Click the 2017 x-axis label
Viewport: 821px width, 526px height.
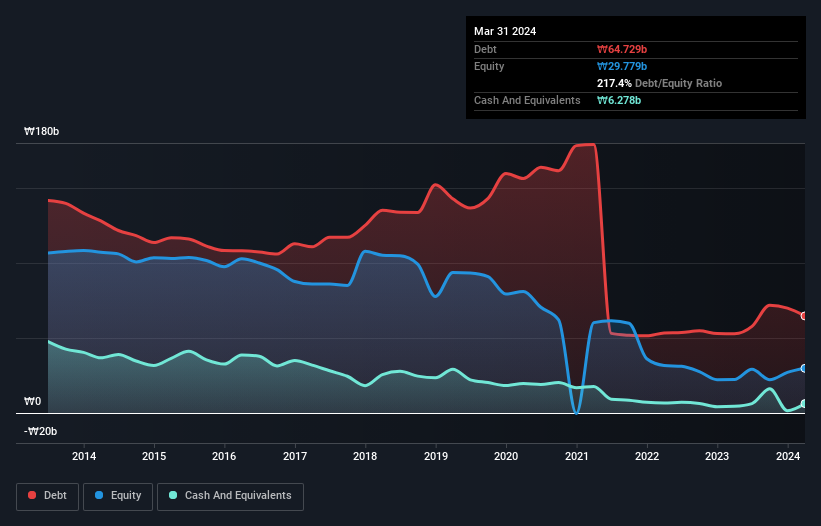tap(295, 456)
